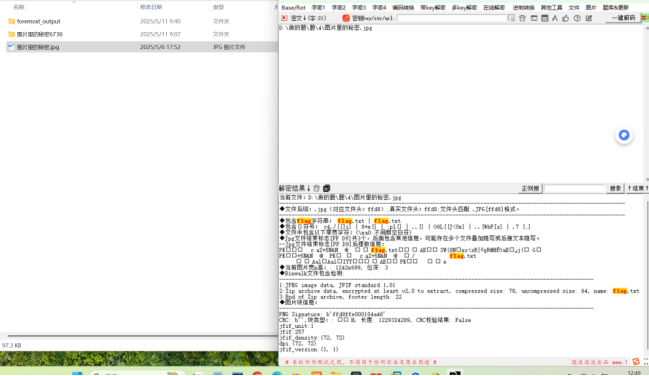This screenshot has width=649, height=376.
Task: Sort Explorer files by 修改日期 column
Action: 151,7
